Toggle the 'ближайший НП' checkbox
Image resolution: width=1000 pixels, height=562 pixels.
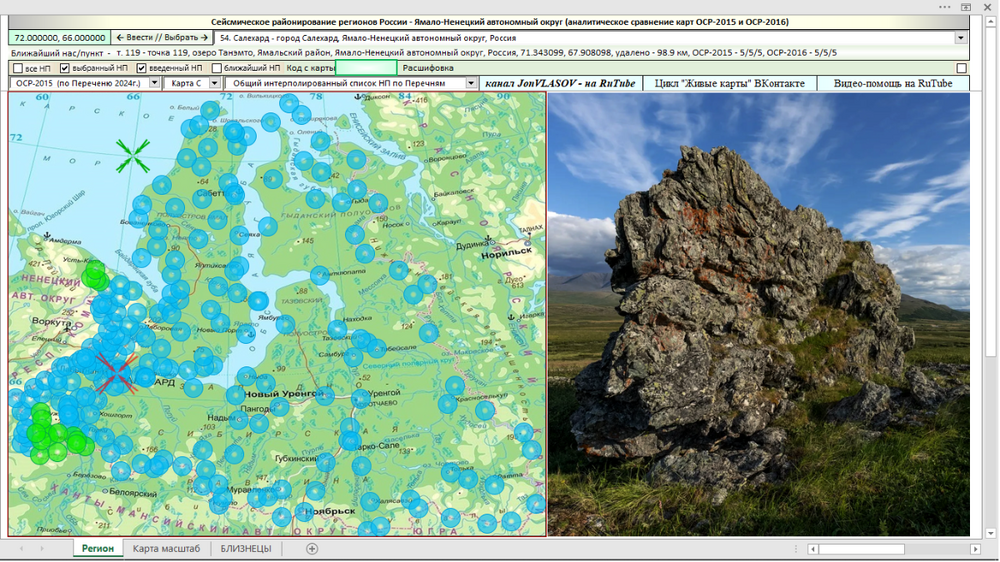click(x=217, y=68)
